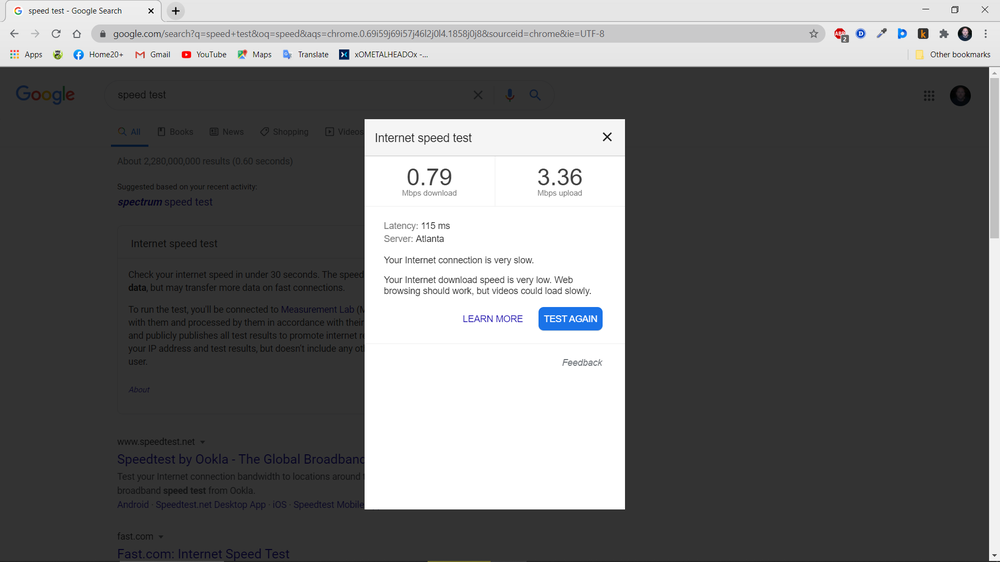Open the Extensions puzzle piece menu

click(x=943, y=33)
